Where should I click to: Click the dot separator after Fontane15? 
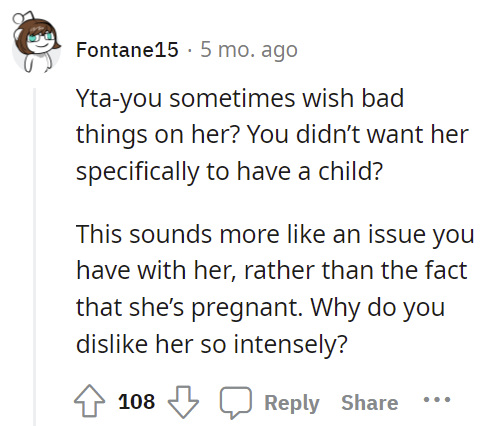pos(189,51)
